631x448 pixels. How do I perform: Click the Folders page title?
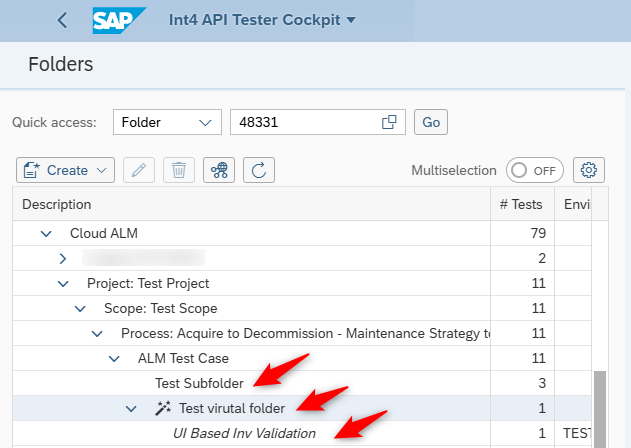point(61,64)
